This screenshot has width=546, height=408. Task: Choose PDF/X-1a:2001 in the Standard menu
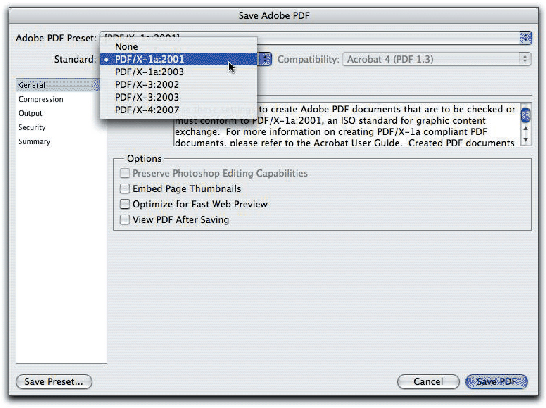[x=178, y=59]
